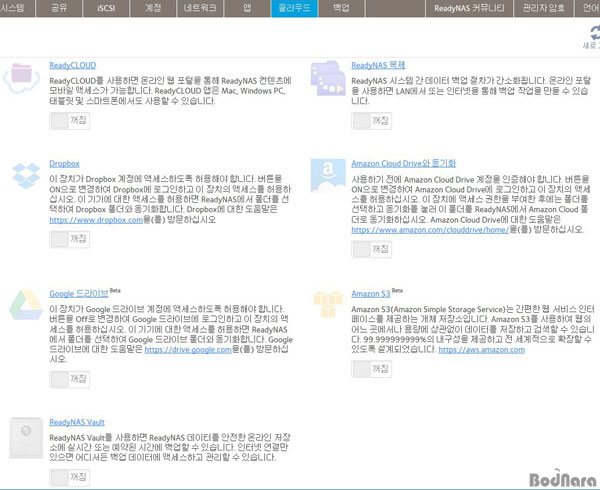The width and height of the screenshot is (600, 490).
Task: Click the ReadyCLOUD folder cloud icon
Action: pos(21,78)
